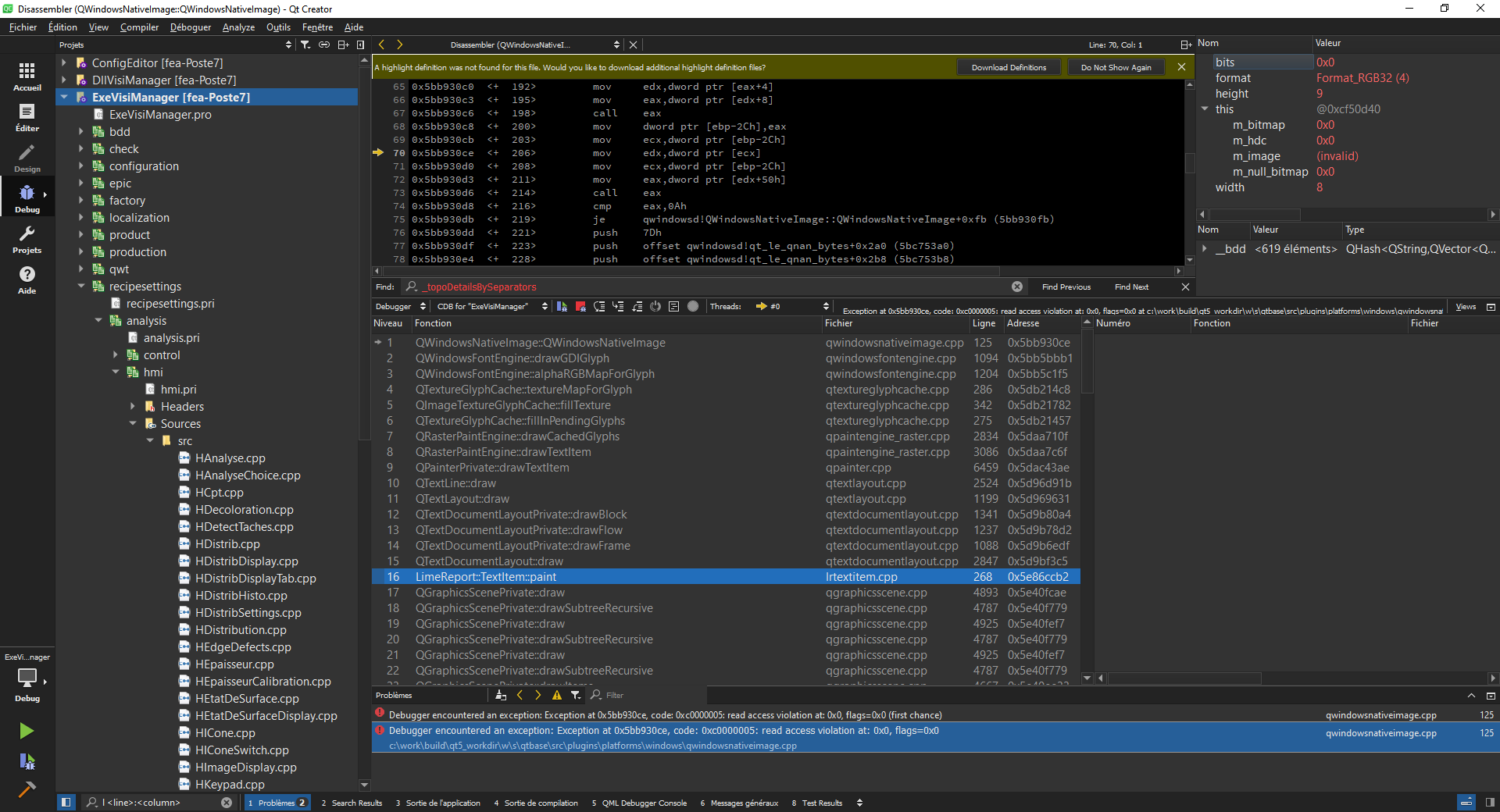Click the Download Definitions button
The height and width of the screenshot is (812, 1500).
click(x=1008, y=68)
